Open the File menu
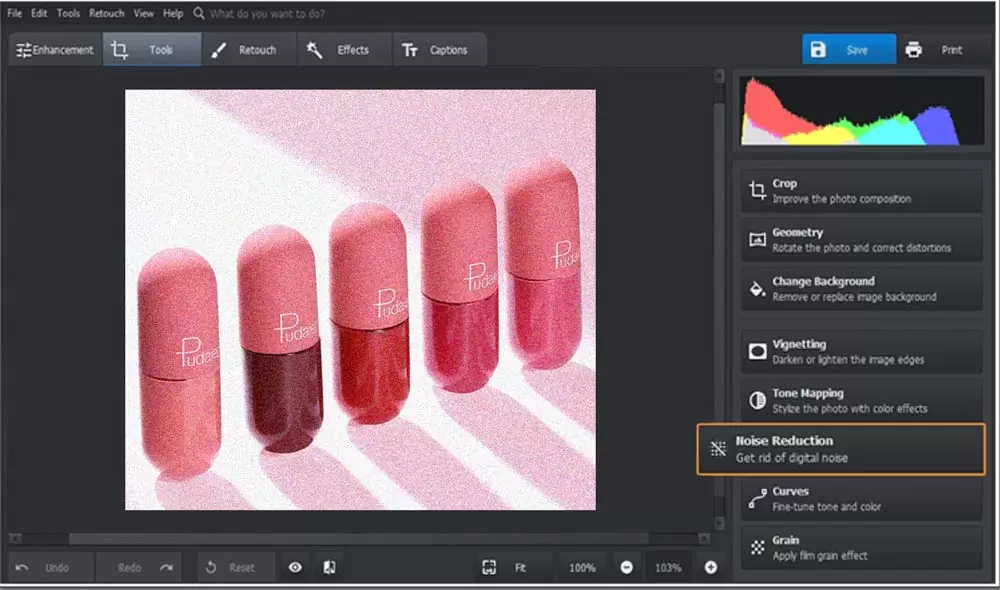The width and height of the screenshot is (1000, 590). coord(15,13)
